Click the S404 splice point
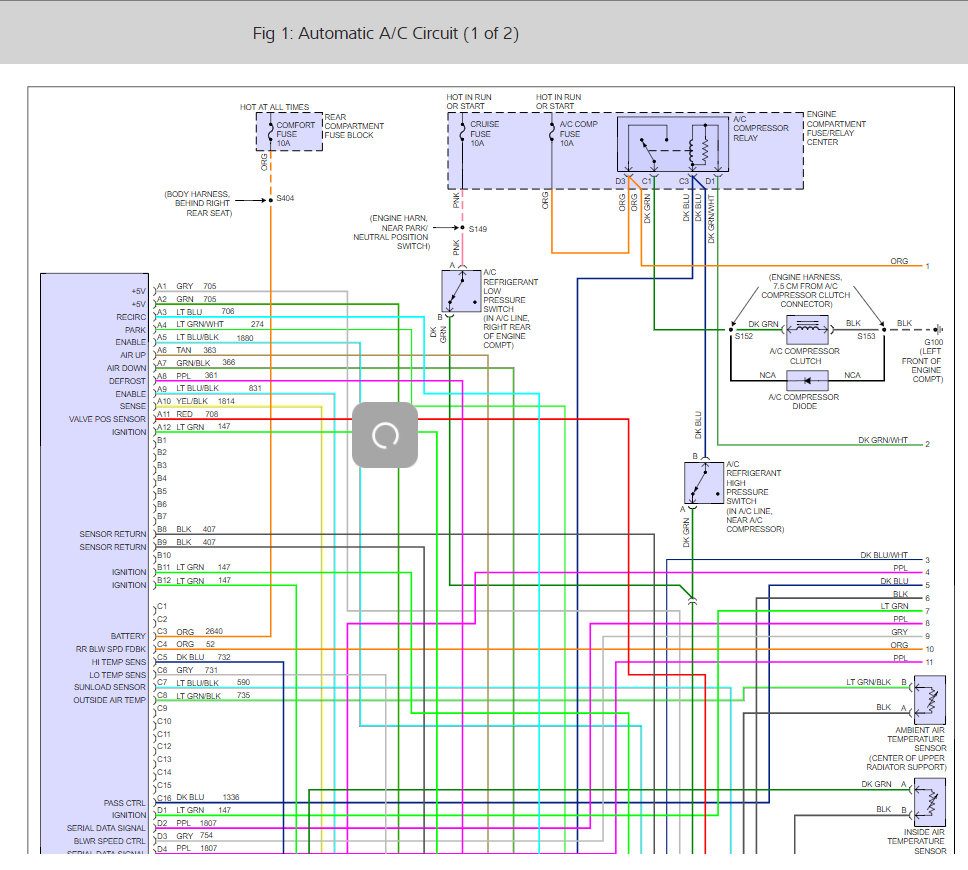Image resolution: width=968 pixels, height=870 pixels. click(270, 200)
